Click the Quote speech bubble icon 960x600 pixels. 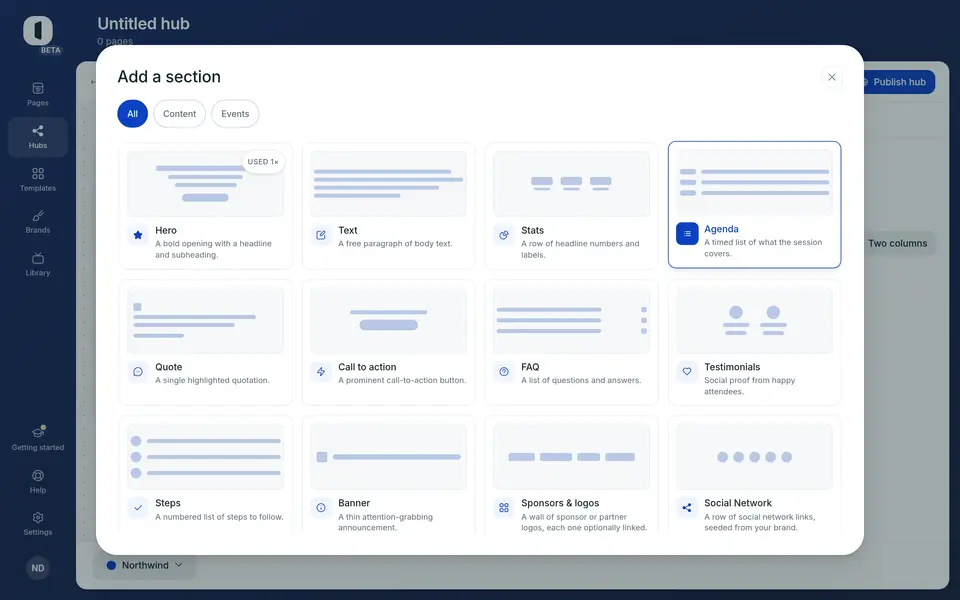138,372
